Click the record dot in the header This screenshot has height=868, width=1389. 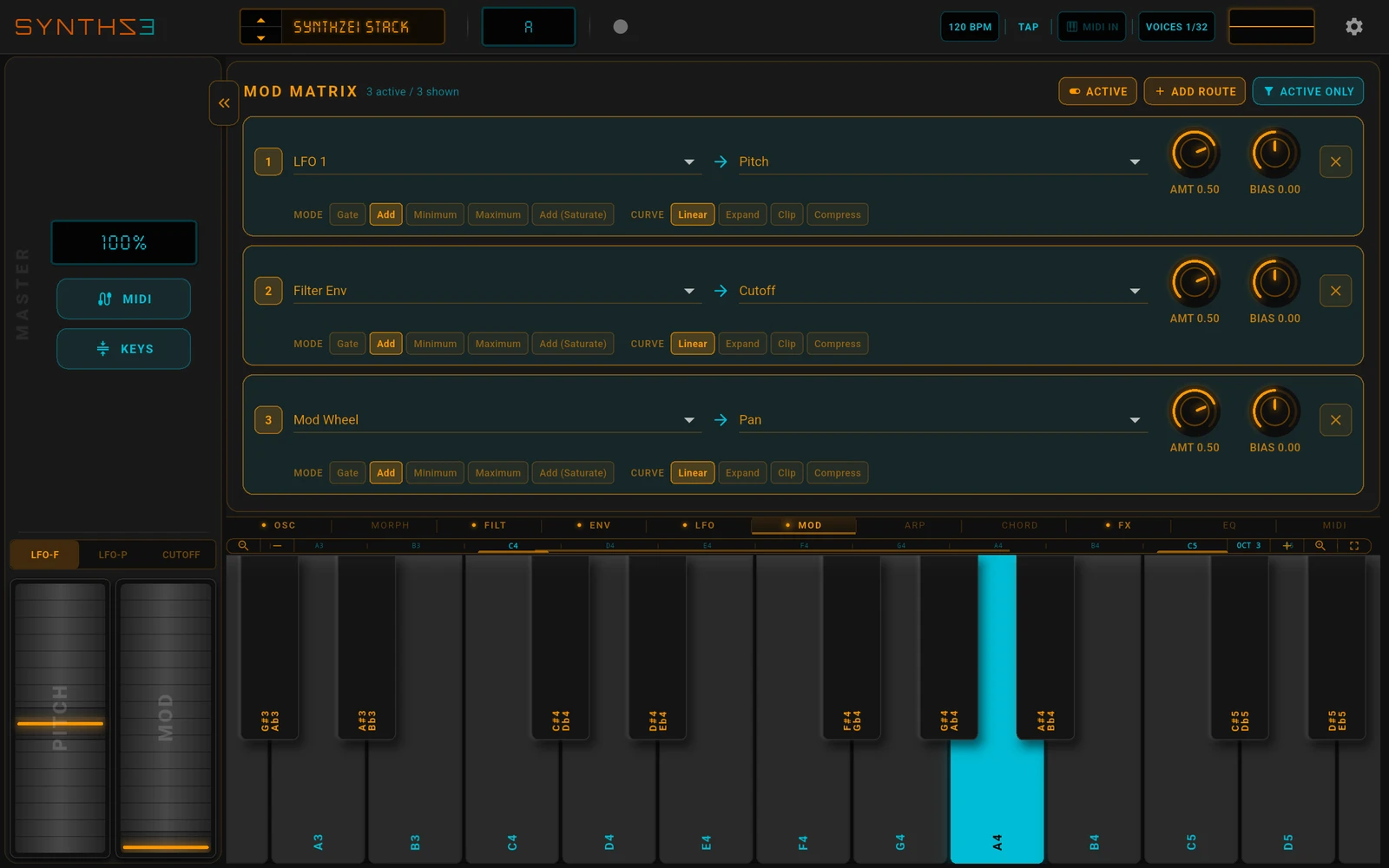620,27
